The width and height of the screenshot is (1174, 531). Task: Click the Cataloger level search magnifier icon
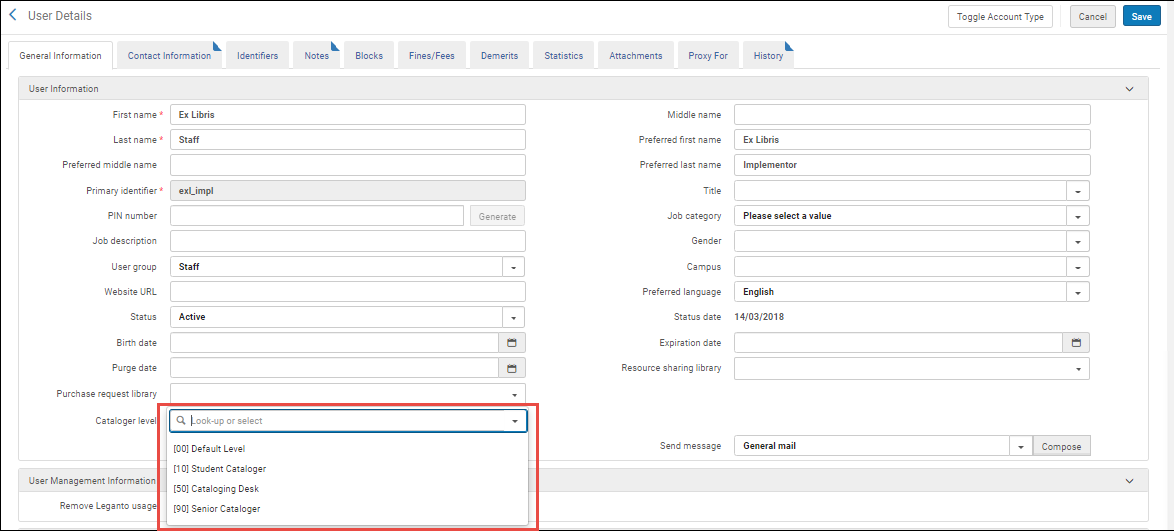(181, 421)
